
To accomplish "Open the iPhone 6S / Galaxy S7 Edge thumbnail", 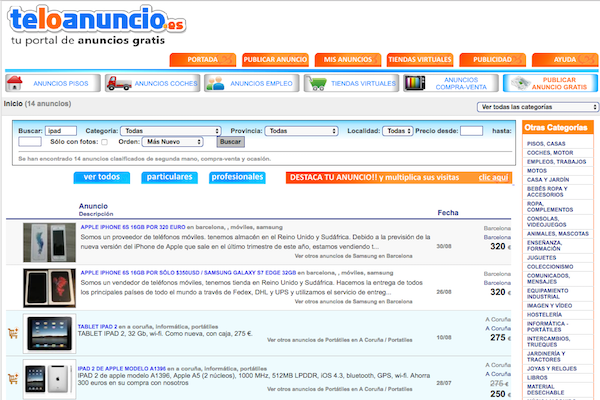I will pos(49,288).
